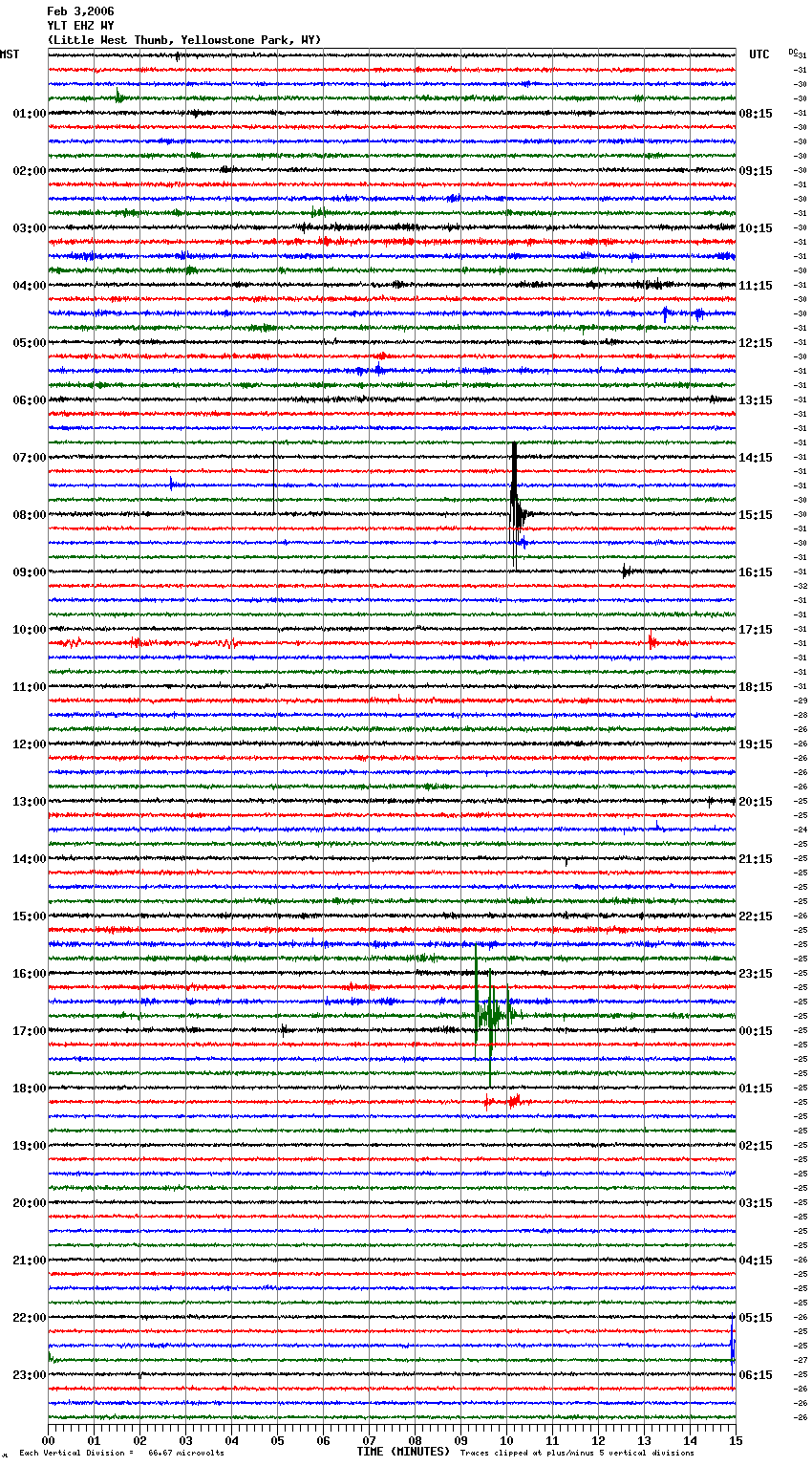Click the location text 'Little West Thumb, Yellowstone Park, WY'
This screenshot has height=1466, width=812.
coord(184,40)
